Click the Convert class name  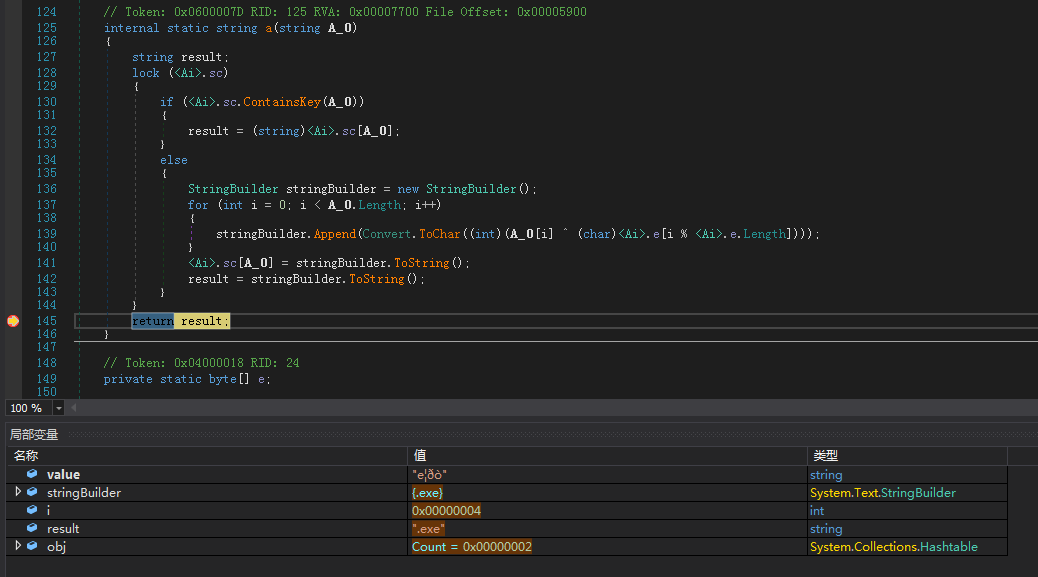(x=387, y=234)
